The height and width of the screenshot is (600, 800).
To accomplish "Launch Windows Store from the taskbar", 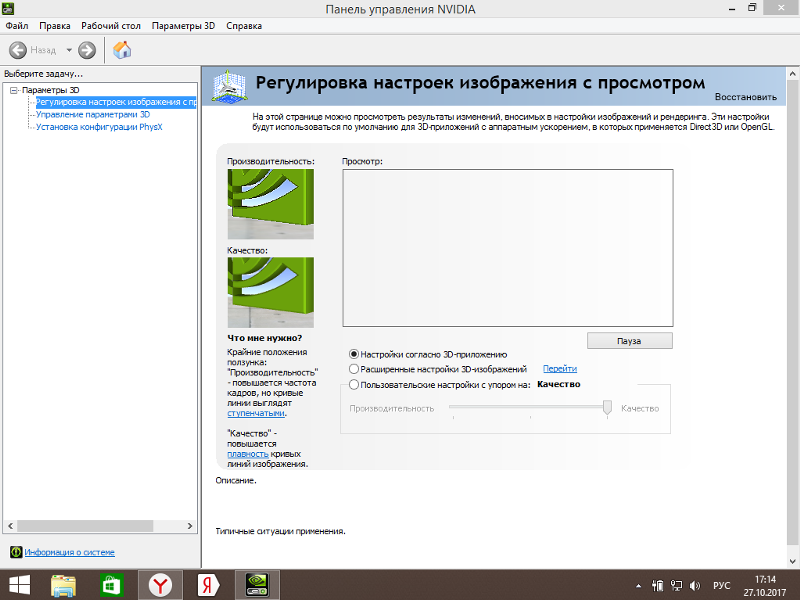I will tap(111, 585).
